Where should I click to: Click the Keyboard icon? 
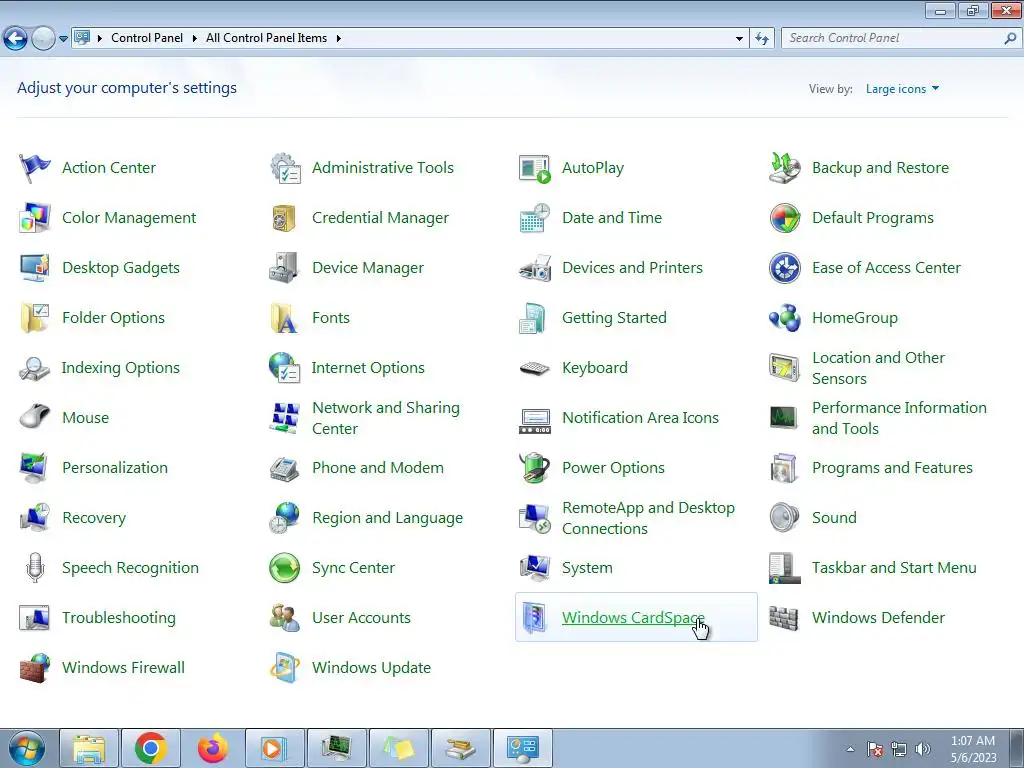click(x=535, y=368)
